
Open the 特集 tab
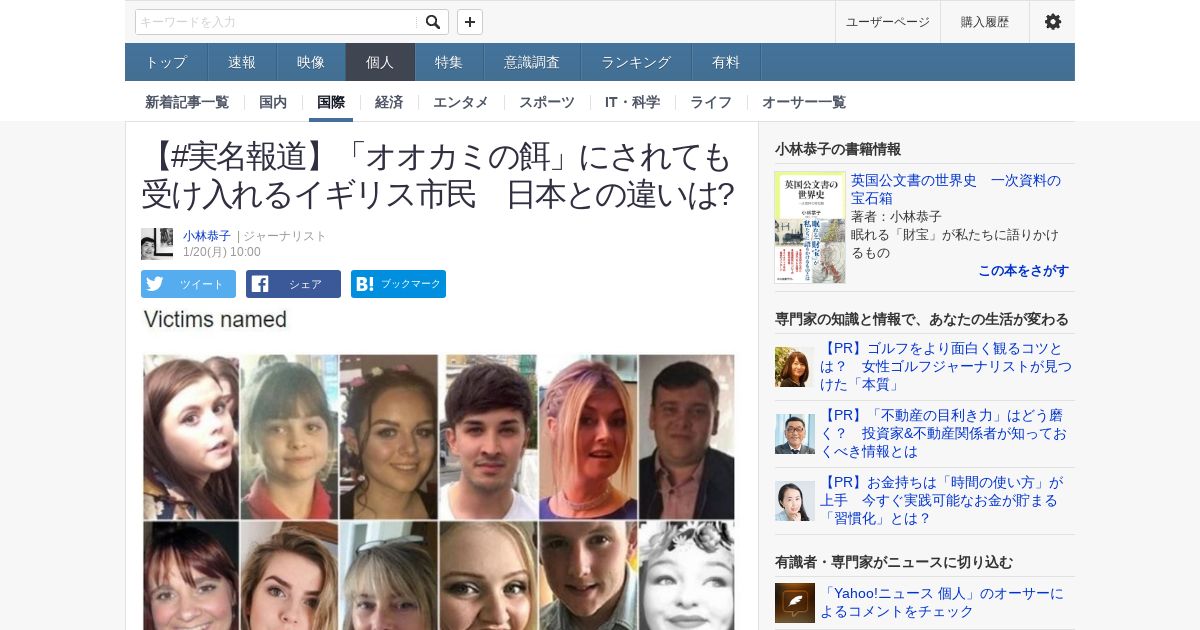[449, 62]
